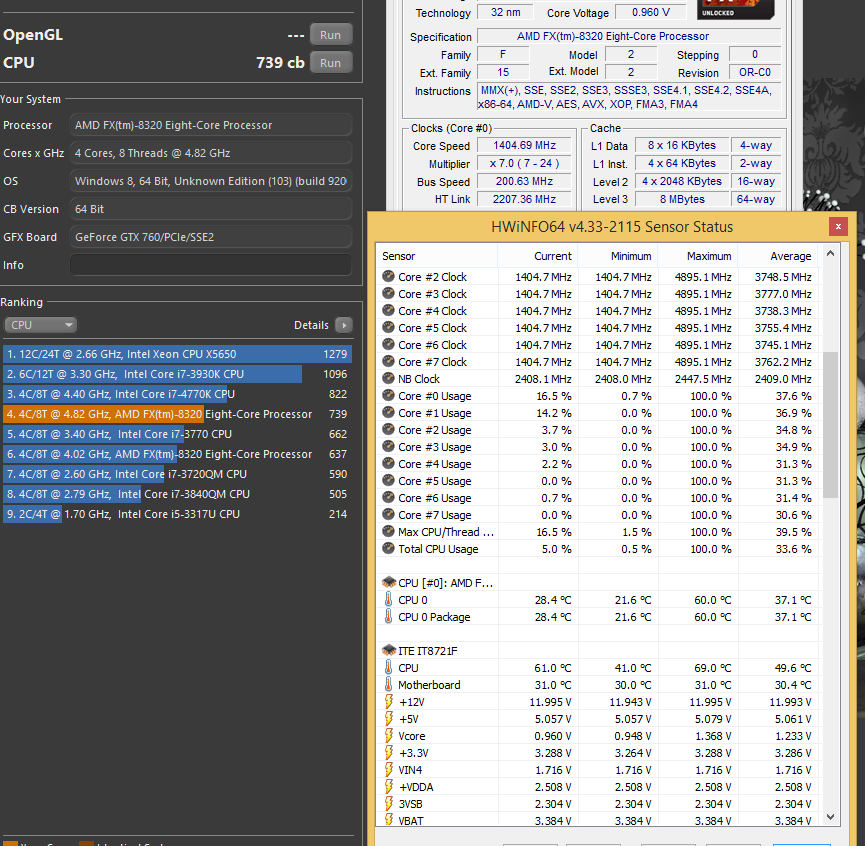Image resolution: width=865 pixels, height=846 pixels.
Task: Run the CPU benchmark
Action: click(x=330, y=63)
